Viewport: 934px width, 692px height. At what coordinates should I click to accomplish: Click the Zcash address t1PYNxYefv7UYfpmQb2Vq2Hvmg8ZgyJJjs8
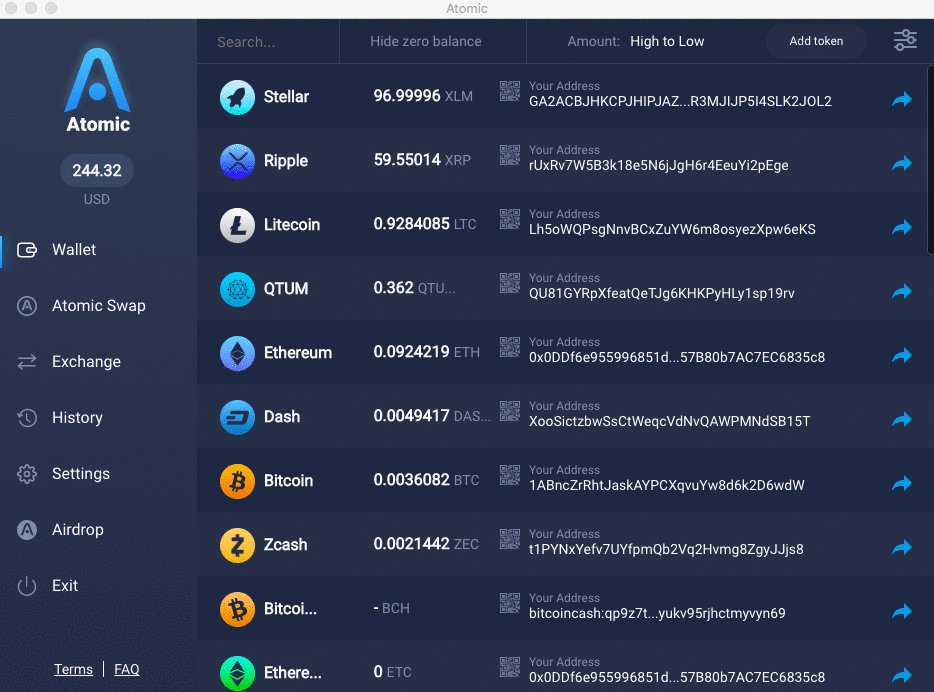pos(666,550)
